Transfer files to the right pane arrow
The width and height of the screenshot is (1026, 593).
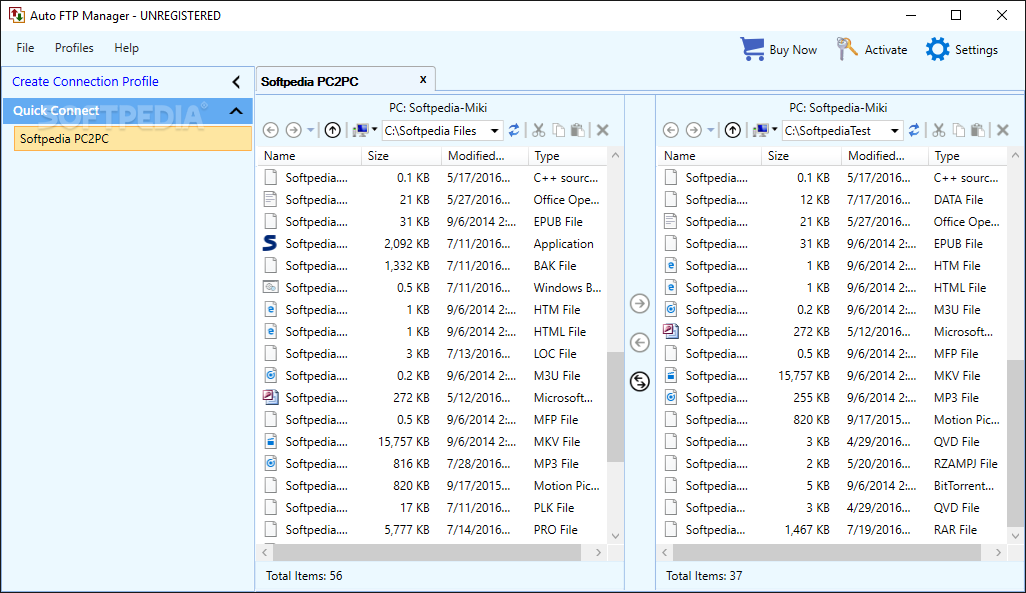640,304
